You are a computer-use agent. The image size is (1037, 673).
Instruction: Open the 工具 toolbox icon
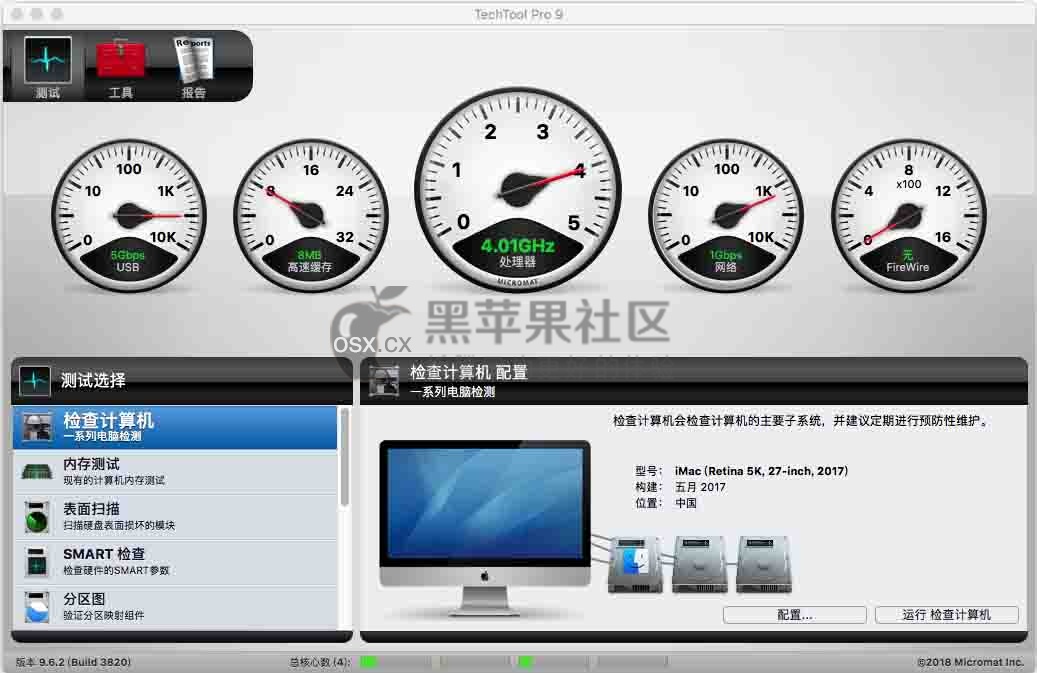120,67
